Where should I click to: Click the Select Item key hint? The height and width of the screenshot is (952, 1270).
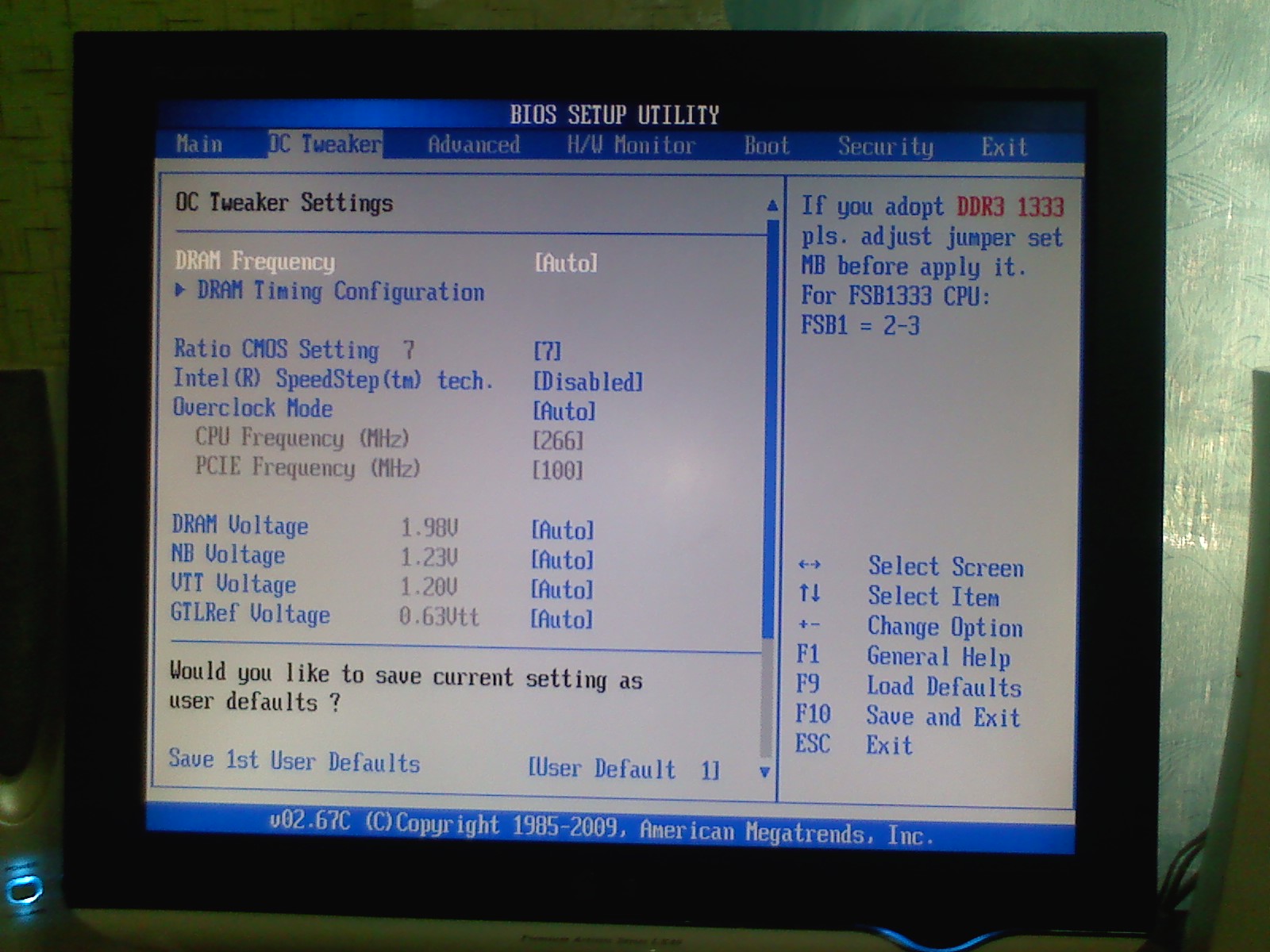[x=933, y=596]
